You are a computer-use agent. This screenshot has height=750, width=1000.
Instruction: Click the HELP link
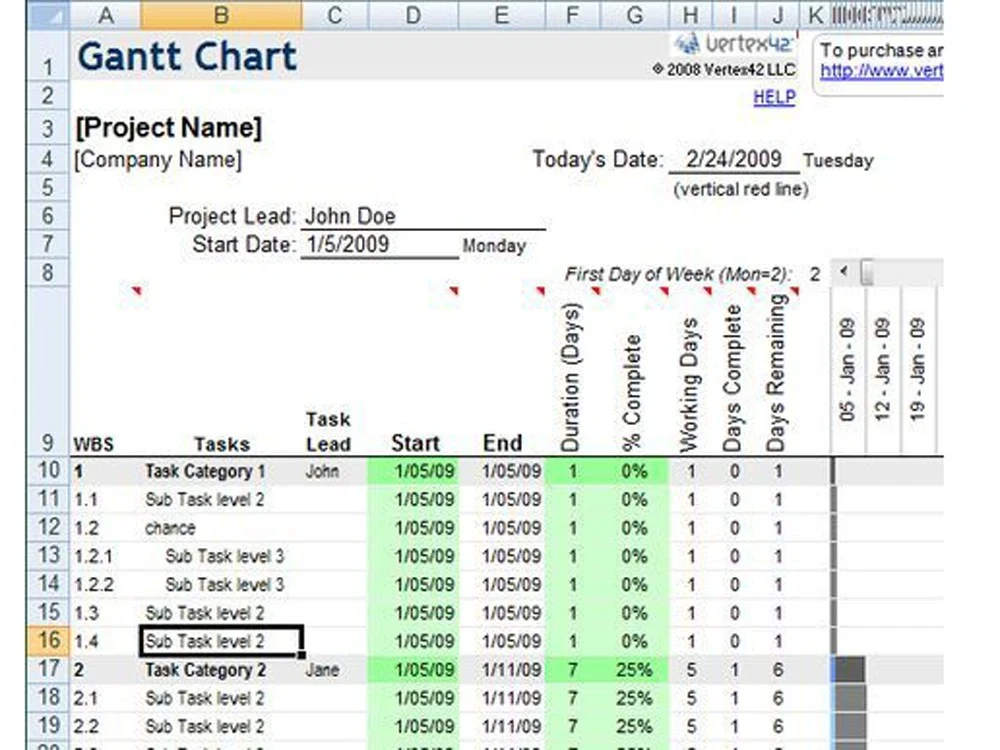[774, 98]
